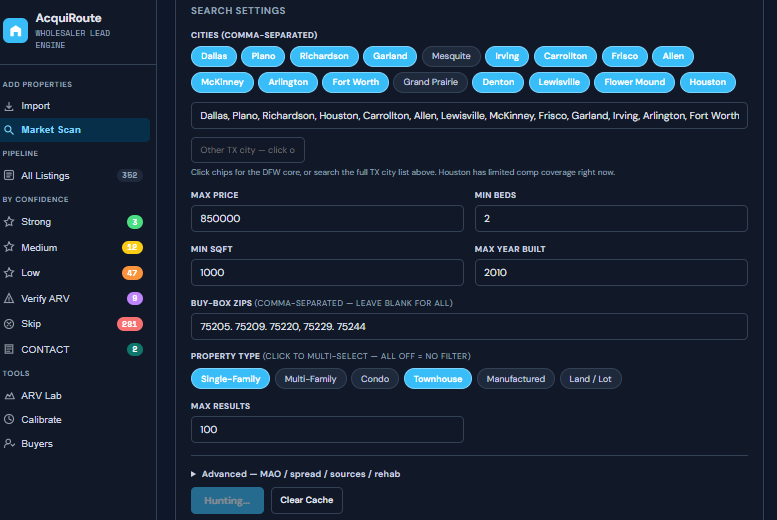Viewport: 777px width, 520px height.
Task: Click the Strong star icon
Action: (9, 222)
